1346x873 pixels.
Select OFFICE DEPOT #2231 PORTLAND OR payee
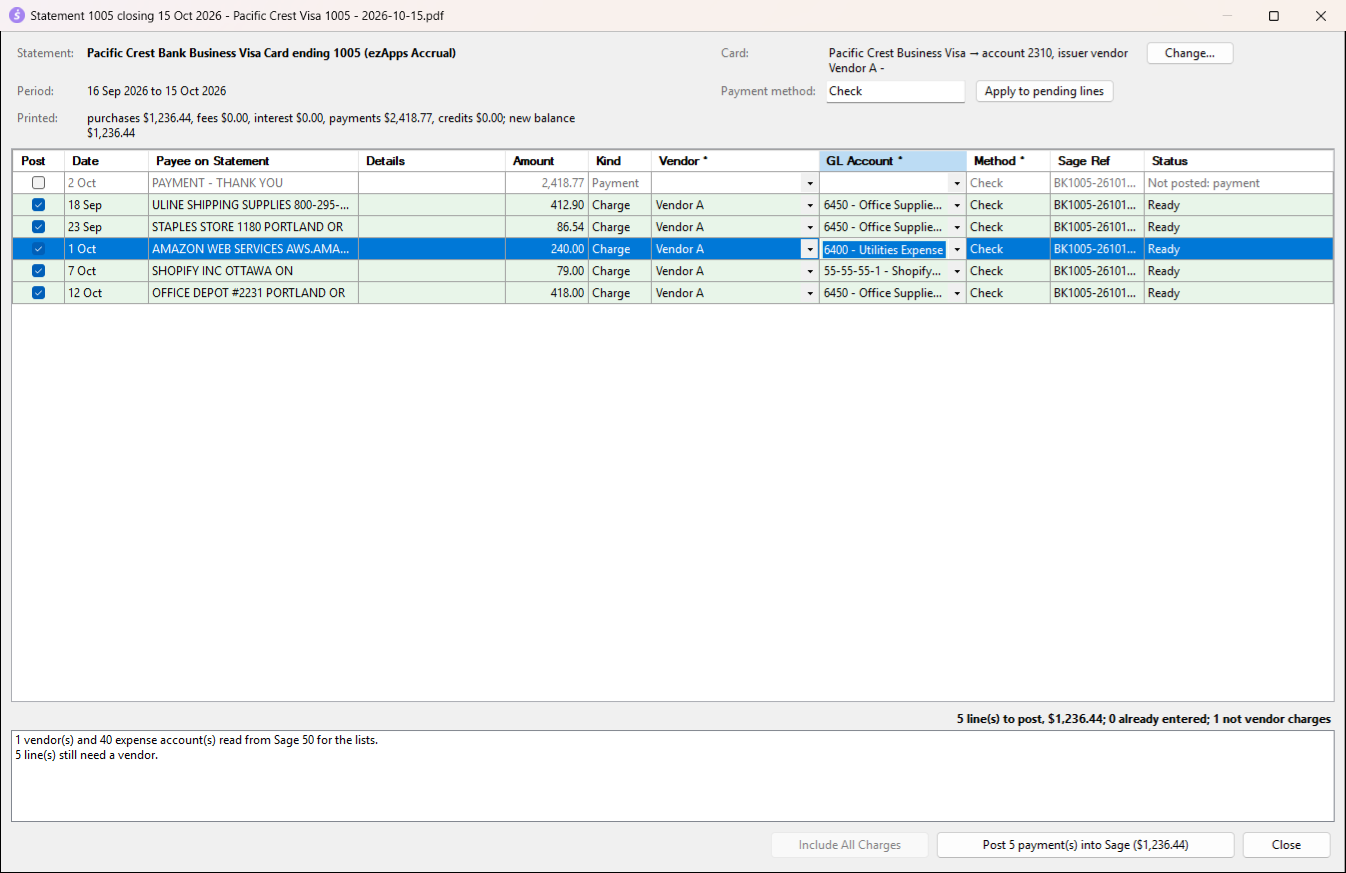(x=254, y=293)
